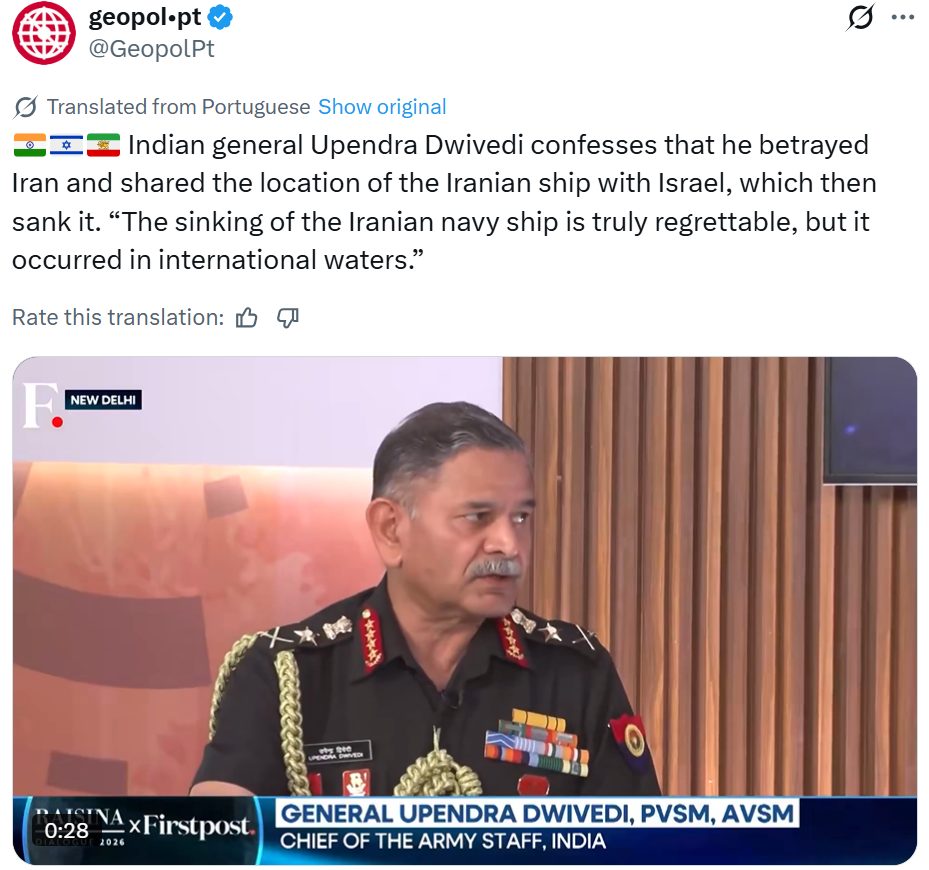Click the 0:28 video duration label

(x=66, y=830)
